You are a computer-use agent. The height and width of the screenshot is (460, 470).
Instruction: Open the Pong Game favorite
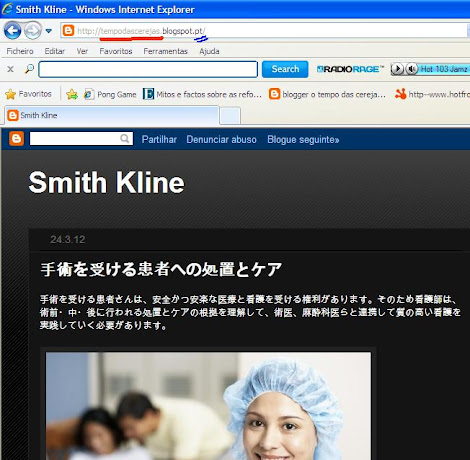[110, 94]
